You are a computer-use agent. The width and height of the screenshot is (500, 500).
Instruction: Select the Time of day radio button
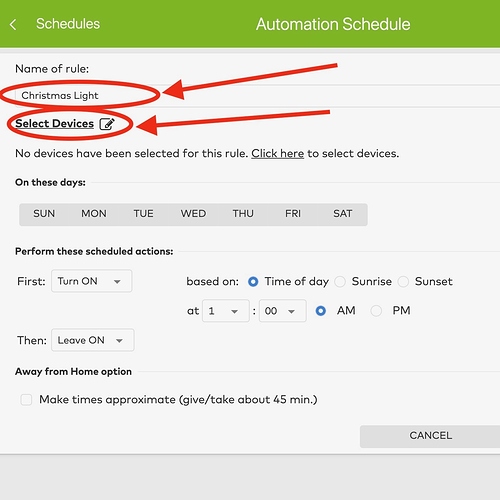(253, 282)
